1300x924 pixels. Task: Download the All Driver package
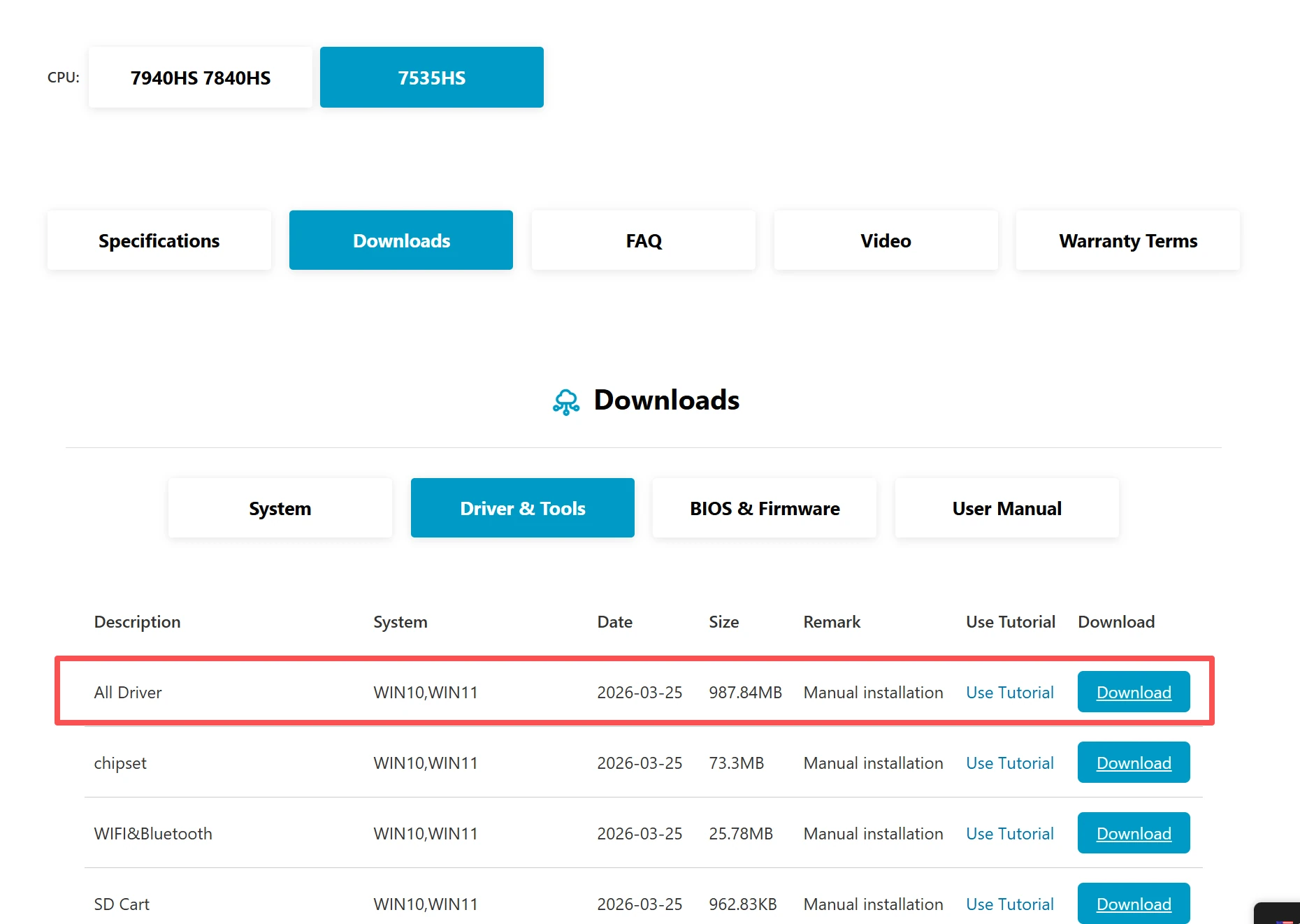[1134, 692]
